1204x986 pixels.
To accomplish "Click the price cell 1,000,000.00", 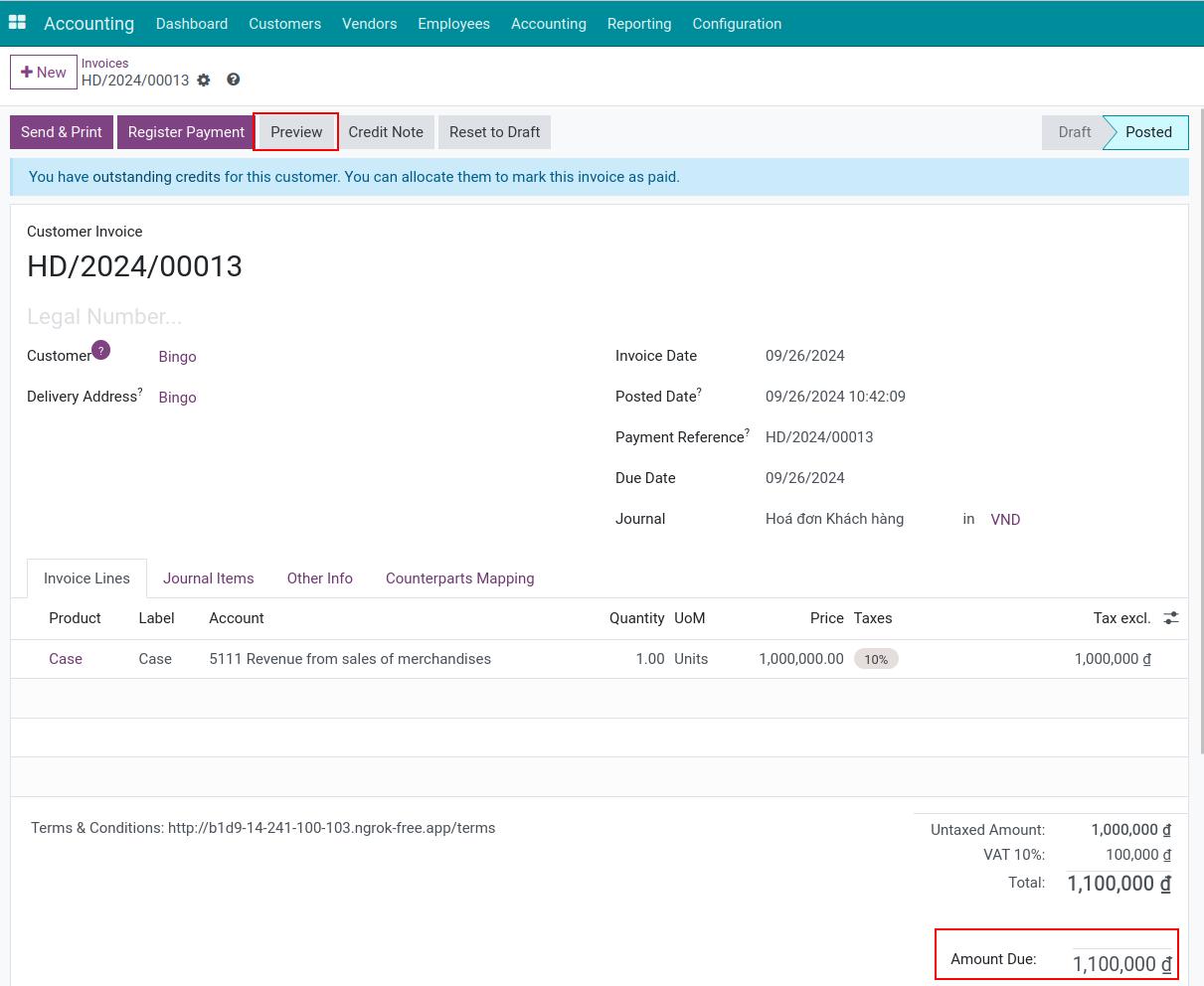I will coord(801,659).
